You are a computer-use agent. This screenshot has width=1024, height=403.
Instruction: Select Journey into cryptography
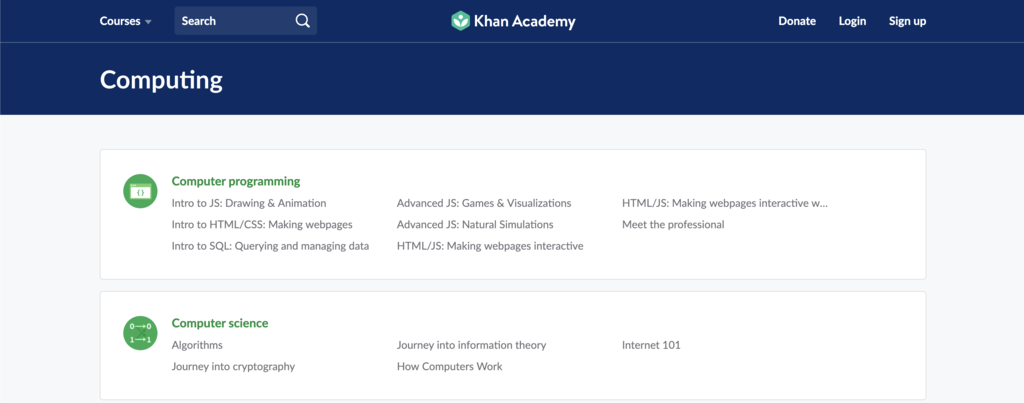[x=233, y=366]
